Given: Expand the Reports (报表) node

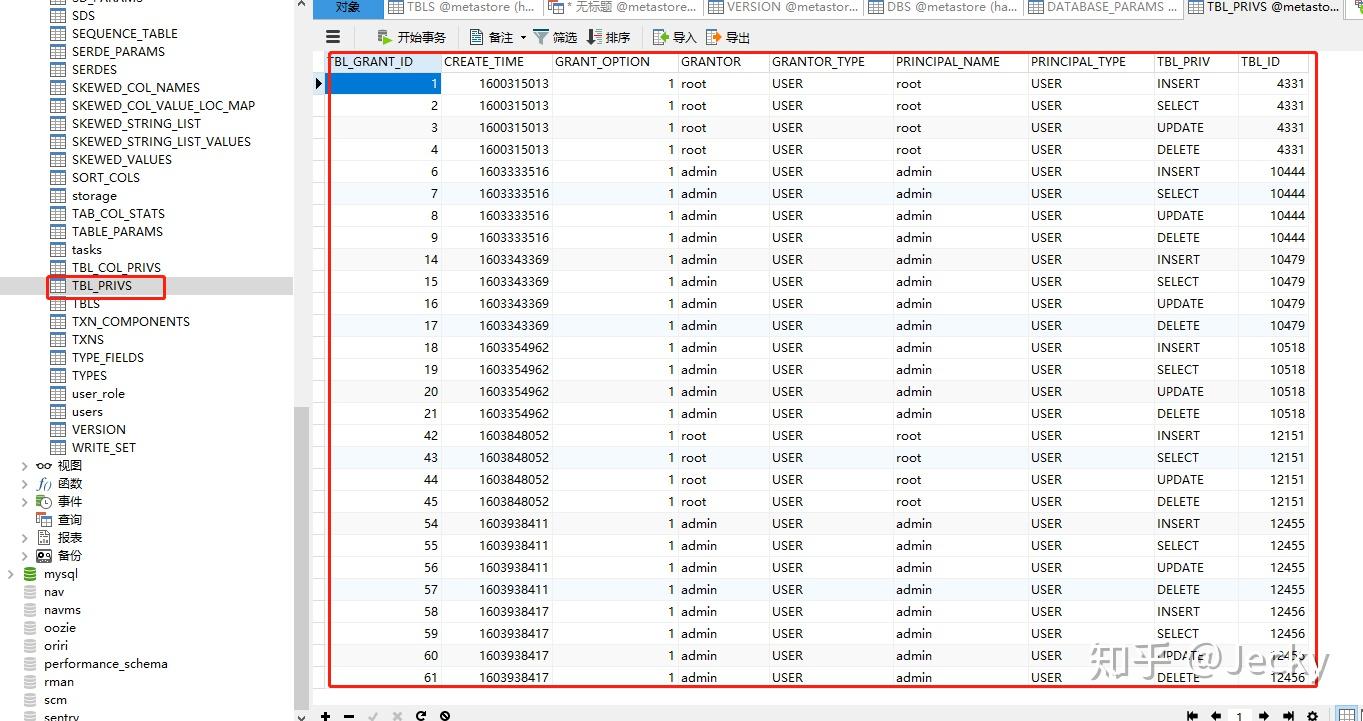Looking at the screenshot, I should tap(25, 537).
